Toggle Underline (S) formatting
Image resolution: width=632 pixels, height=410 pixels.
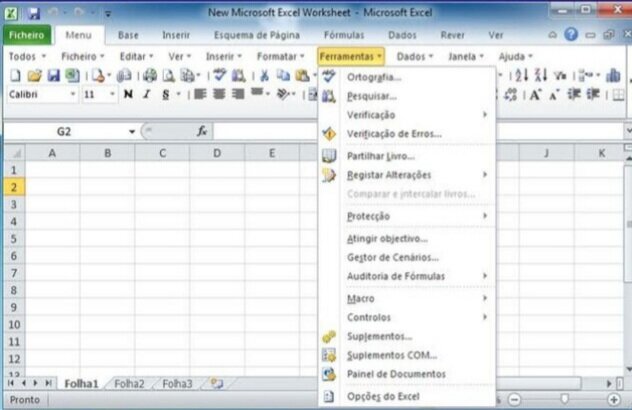[x=165, y=95]
